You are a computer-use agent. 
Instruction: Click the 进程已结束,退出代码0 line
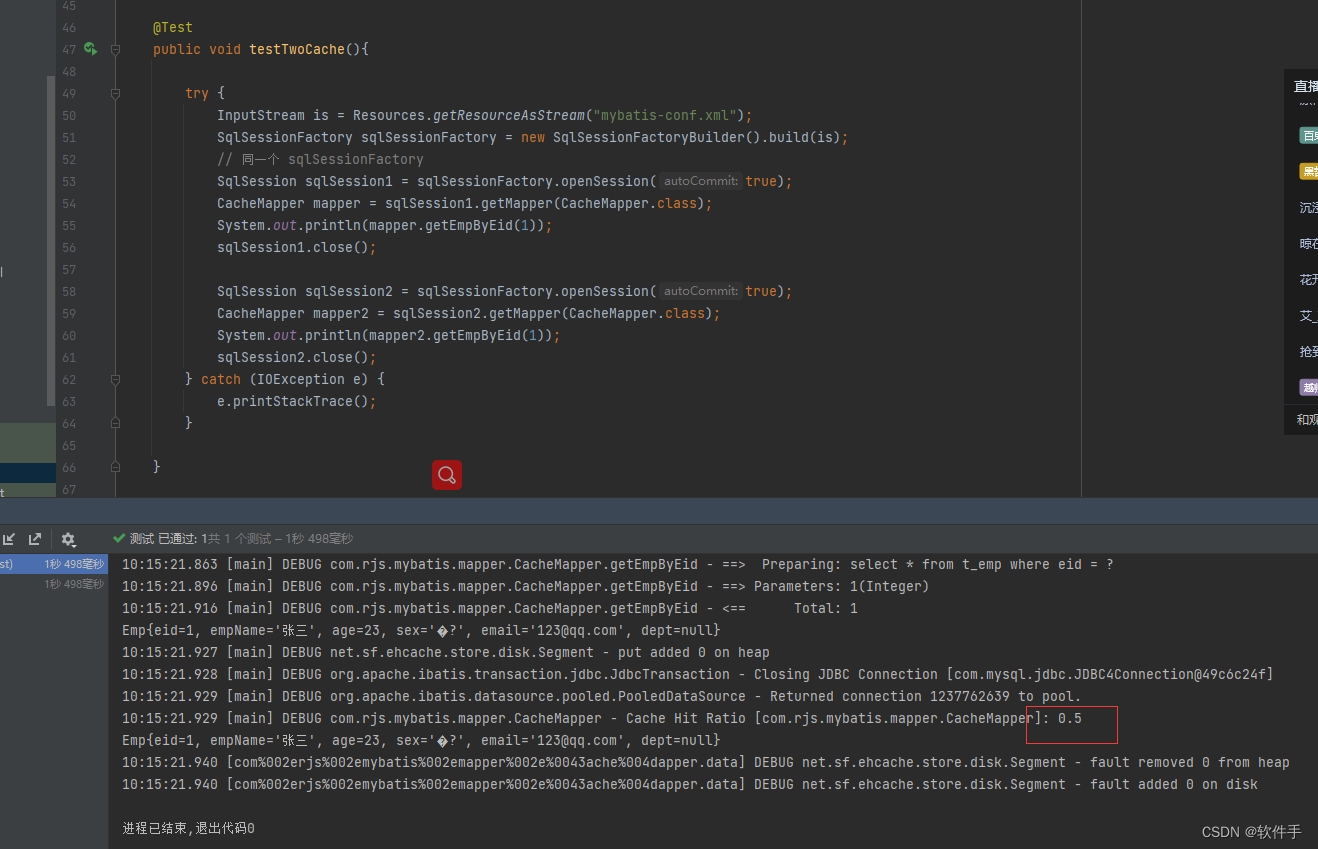click(188, 828)
